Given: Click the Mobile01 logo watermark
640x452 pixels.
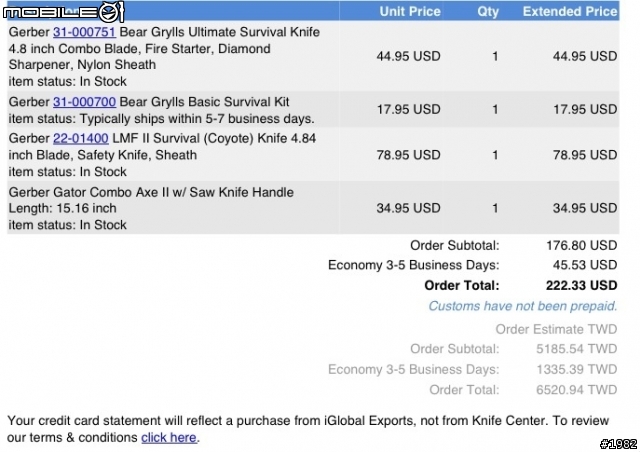Looking at the screenshot, I should click(63, 12).
